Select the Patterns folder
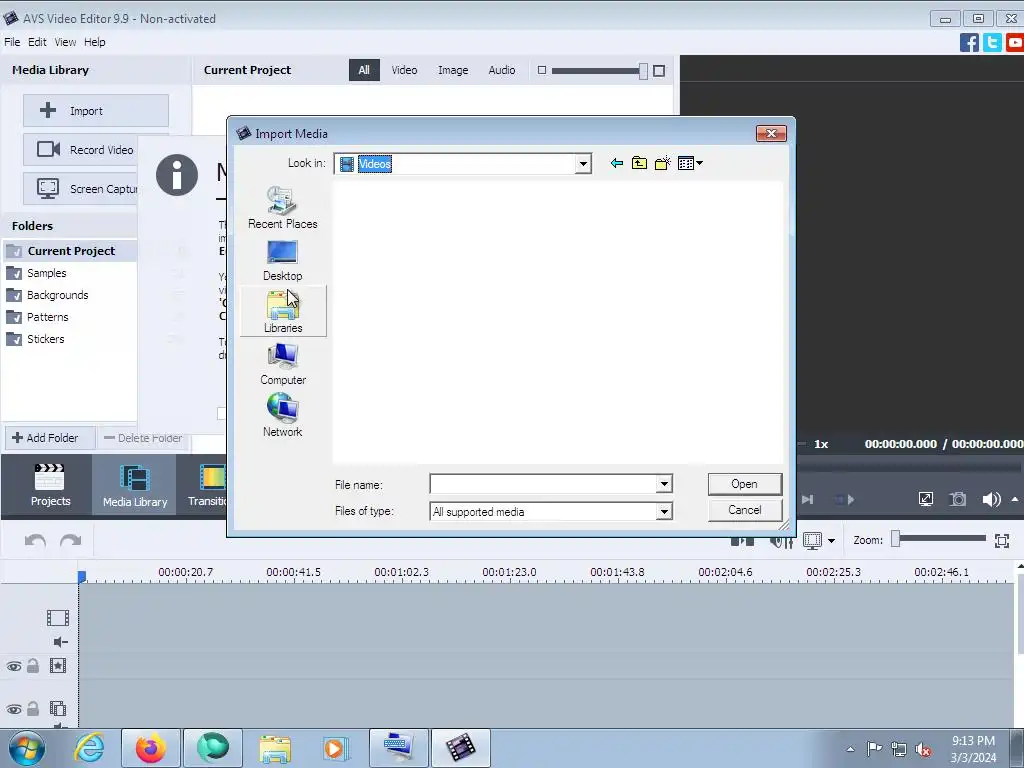Viewport: 1024px width, 768px height. tap(47, 317)
